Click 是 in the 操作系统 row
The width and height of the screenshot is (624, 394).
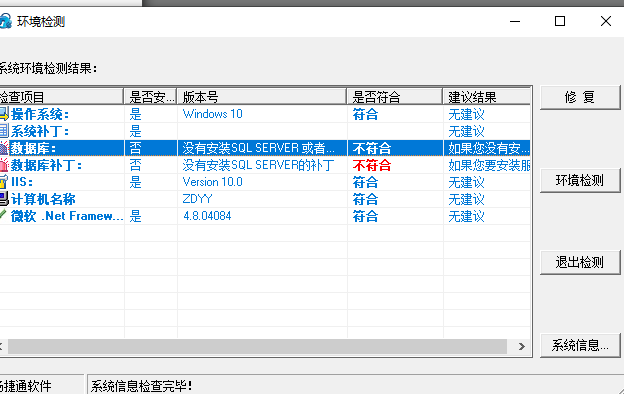coord(135,115)
